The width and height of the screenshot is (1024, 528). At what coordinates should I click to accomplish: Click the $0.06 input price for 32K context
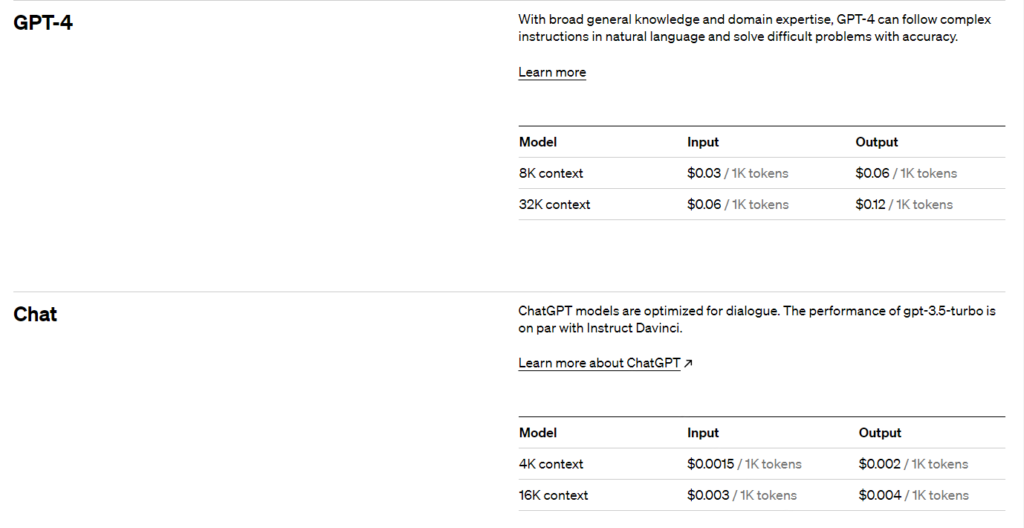704,204
